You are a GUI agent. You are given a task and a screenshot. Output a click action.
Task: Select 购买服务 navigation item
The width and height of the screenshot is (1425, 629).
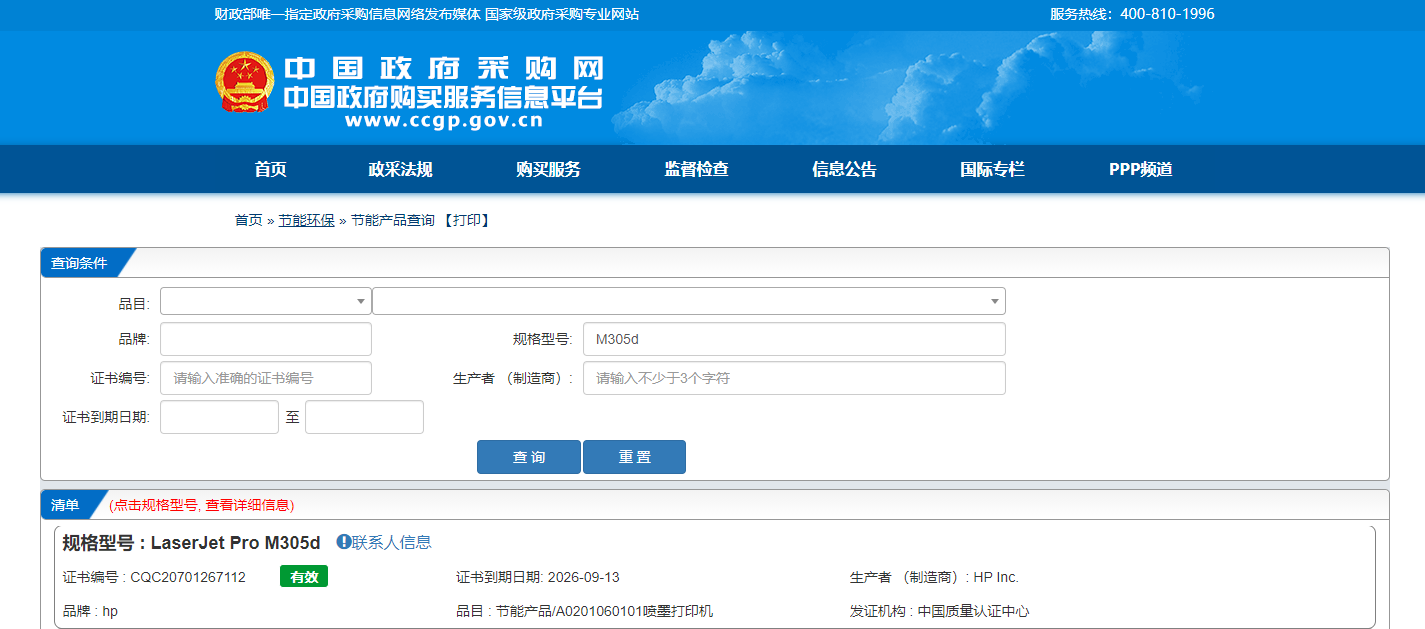point(548,169)
